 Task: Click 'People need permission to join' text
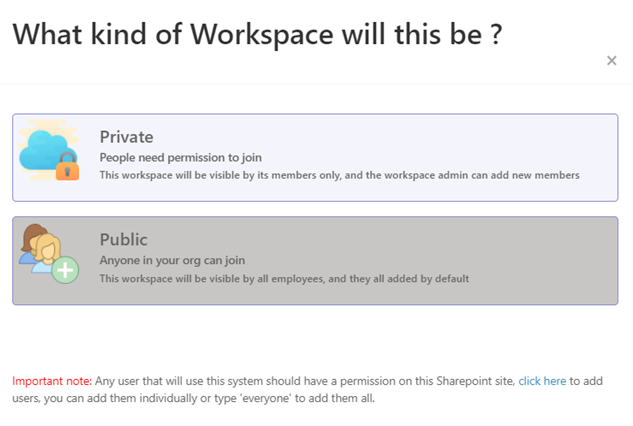pos(180,157)
